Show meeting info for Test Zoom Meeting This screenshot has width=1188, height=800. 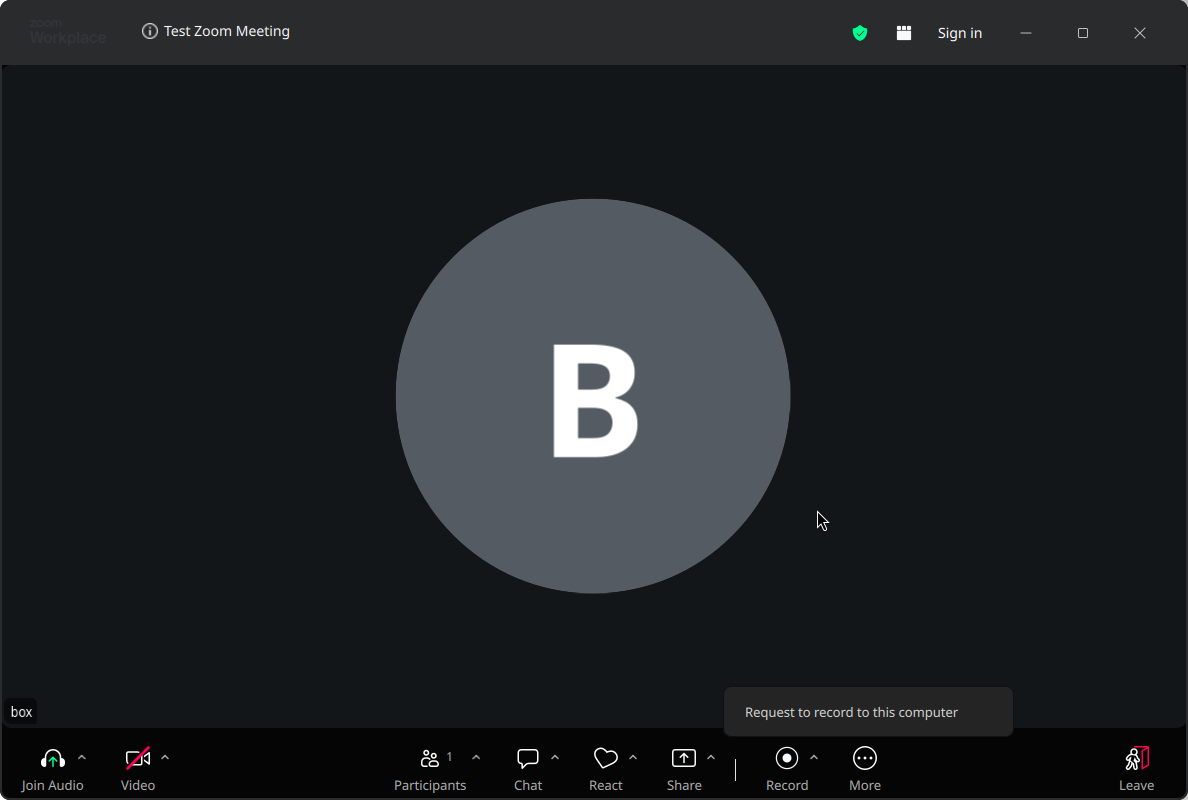coord(150,31)
